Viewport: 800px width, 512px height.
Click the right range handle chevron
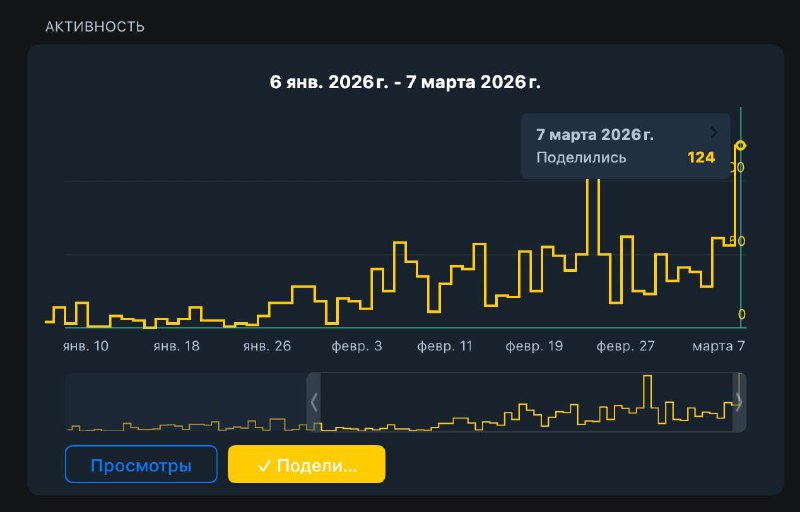739,402
